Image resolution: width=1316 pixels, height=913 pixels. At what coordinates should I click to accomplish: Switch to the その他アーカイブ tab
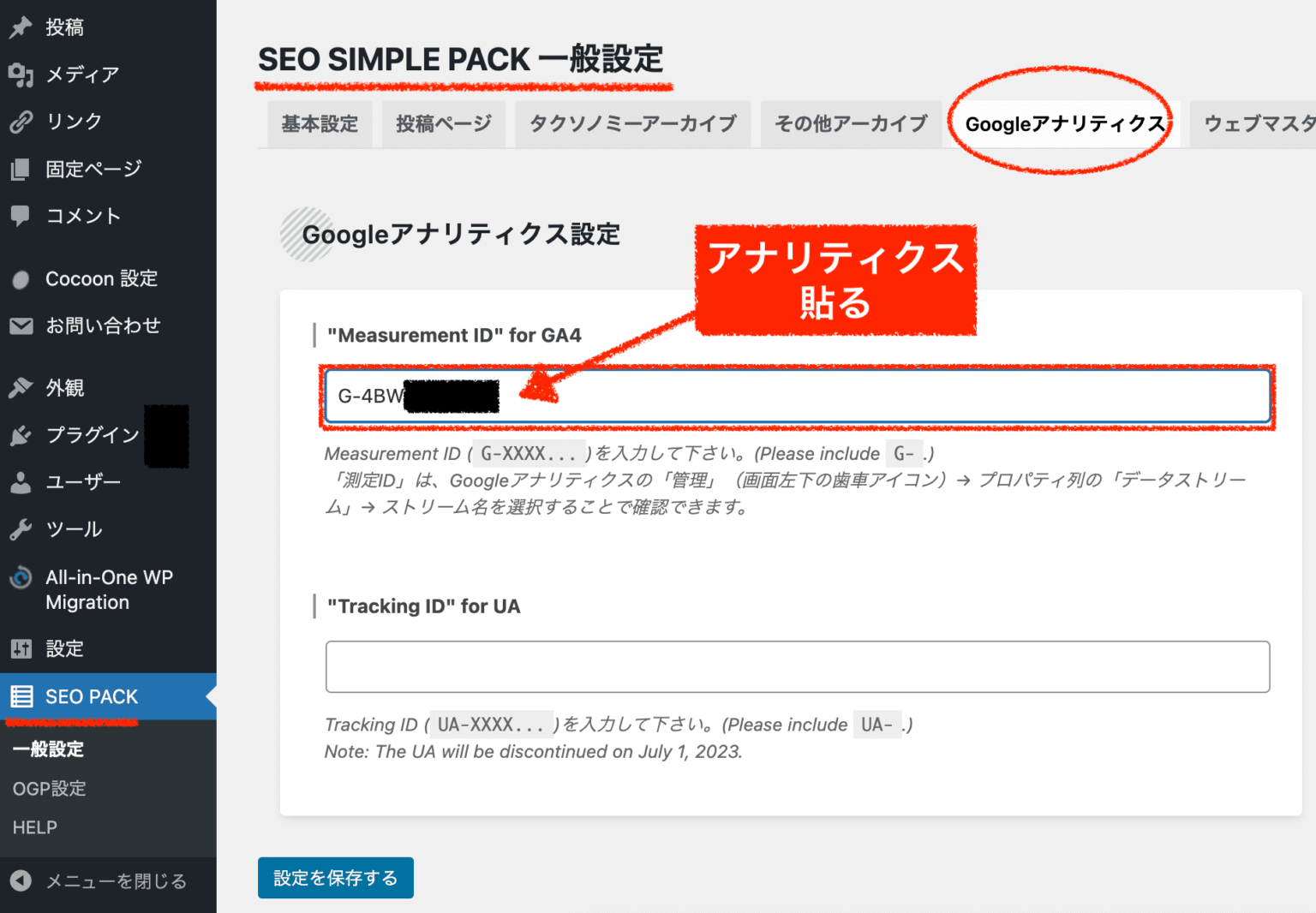(x=850, y=123)
